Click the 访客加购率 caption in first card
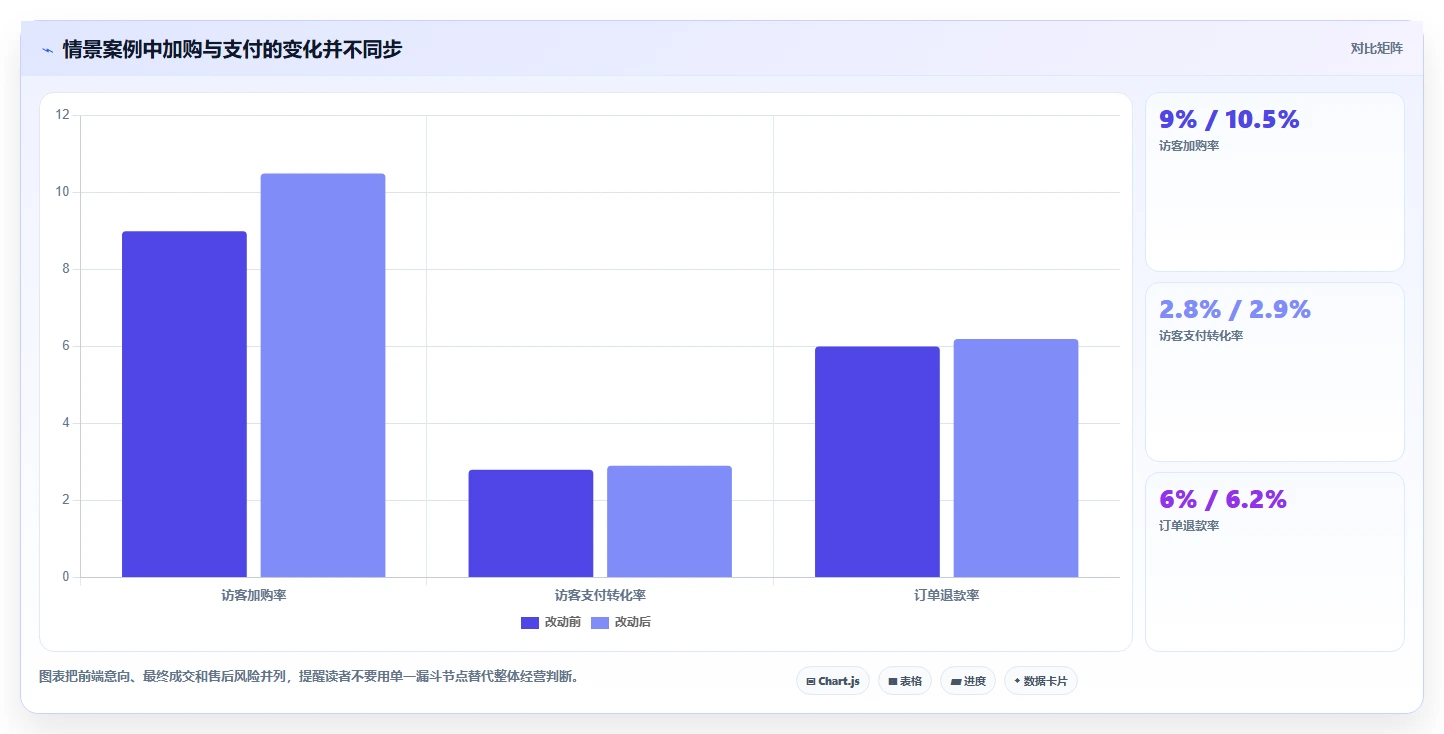The width and height of the screenshot is (1444, 734). tap(1189, 146)
